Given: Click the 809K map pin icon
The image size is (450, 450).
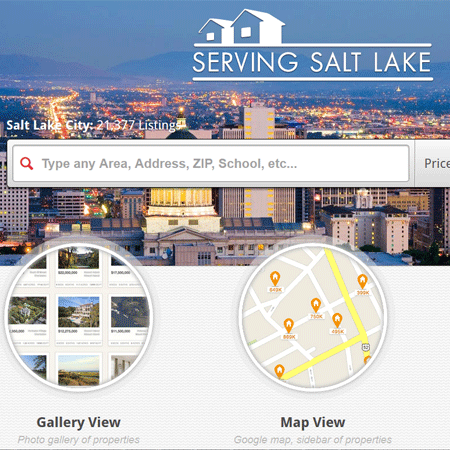Looking at the screenshot, I should tap(288, 326).
